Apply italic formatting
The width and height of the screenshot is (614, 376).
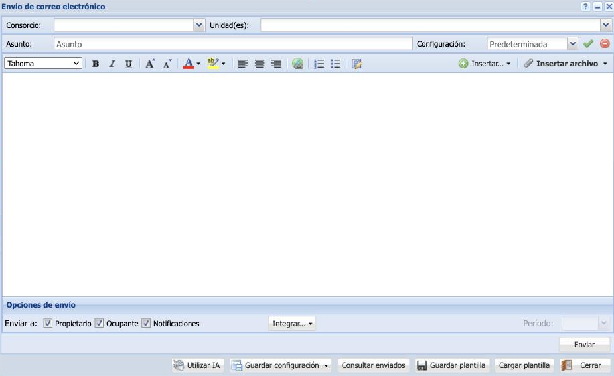112,63
